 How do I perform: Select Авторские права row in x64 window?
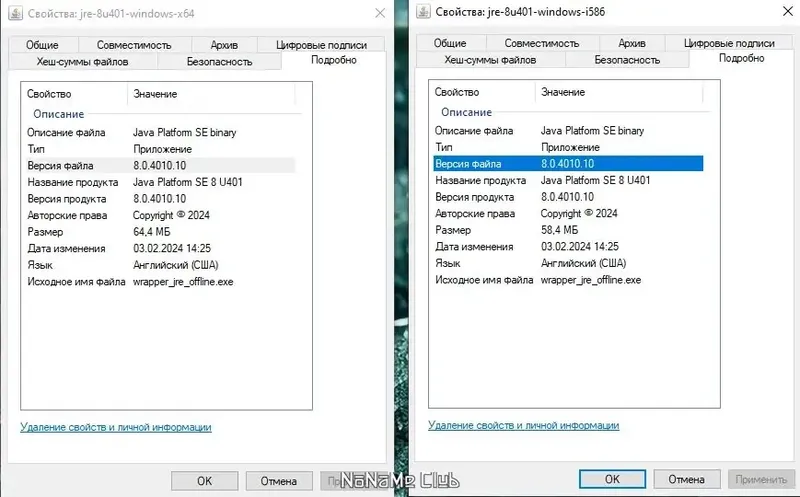click(x=160, y=215)
